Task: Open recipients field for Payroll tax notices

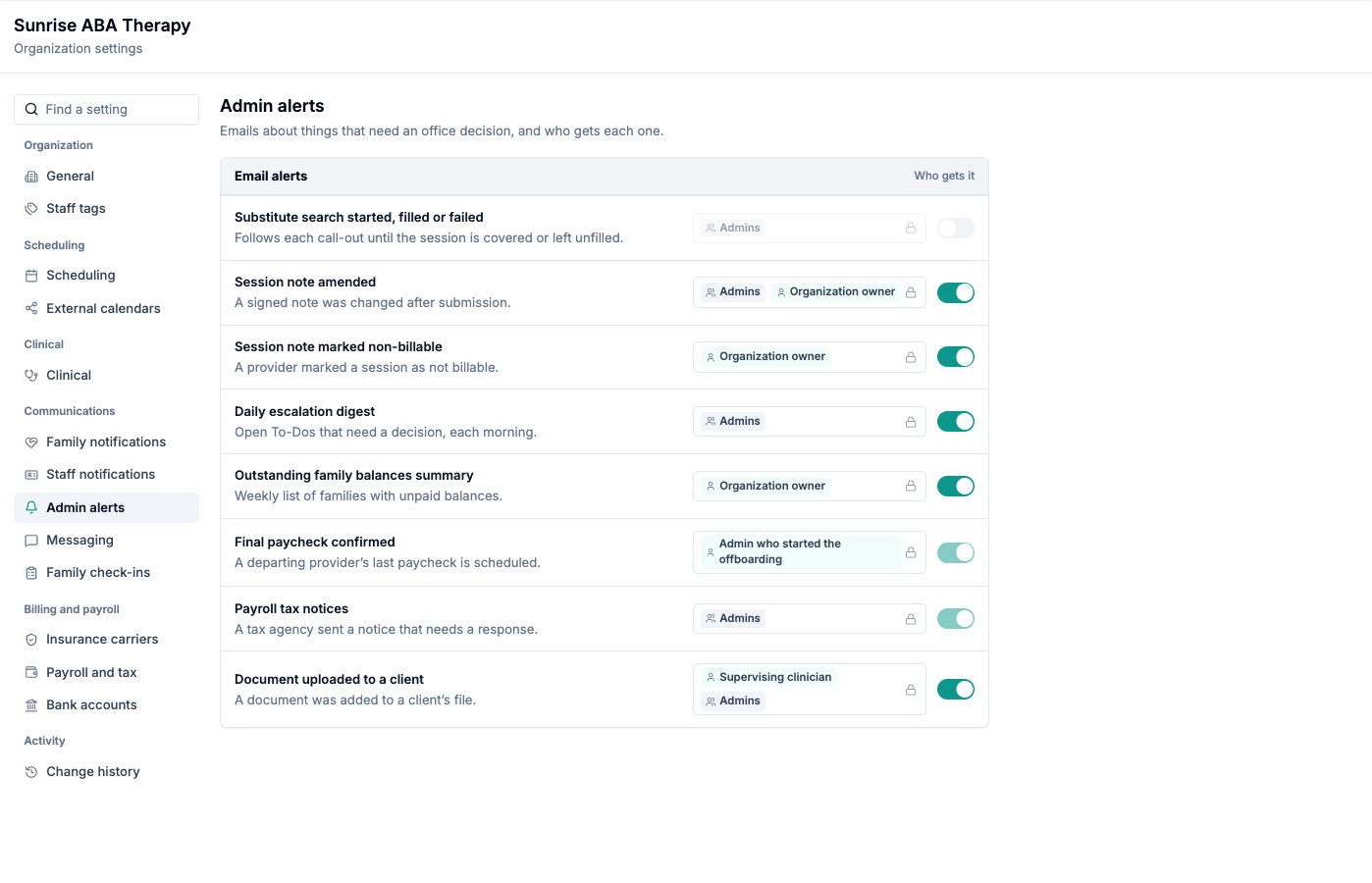Action: (x=810, y=619)
